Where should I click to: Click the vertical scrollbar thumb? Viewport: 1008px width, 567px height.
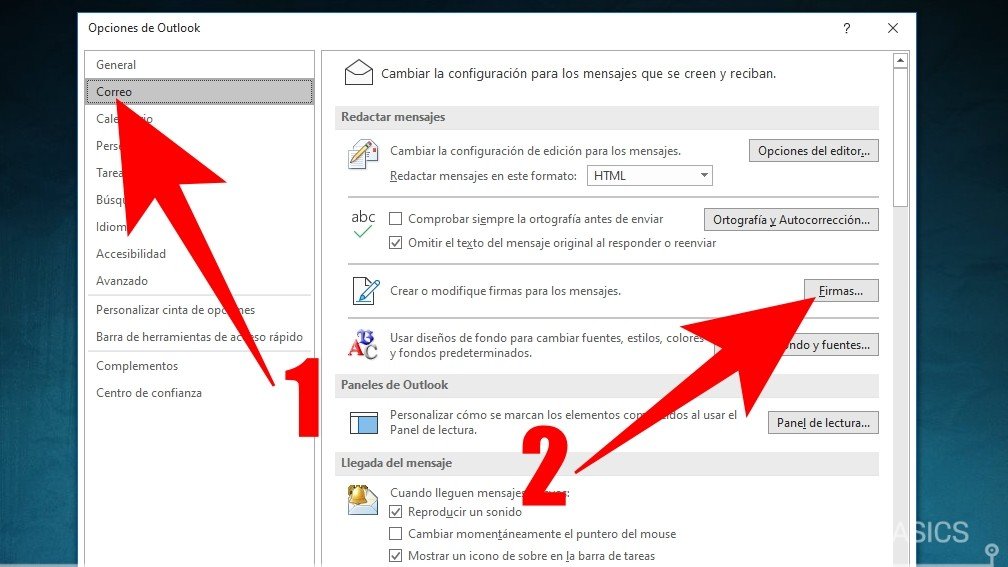click(901, 138)
